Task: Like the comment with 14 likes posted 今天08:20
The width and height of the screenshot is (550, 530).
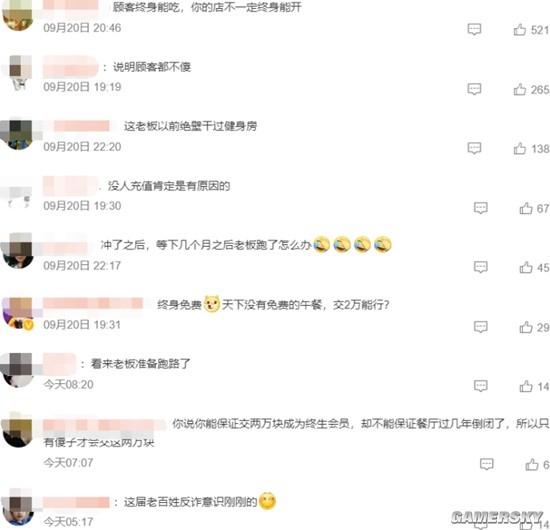Action: click(x=526, y=387)
